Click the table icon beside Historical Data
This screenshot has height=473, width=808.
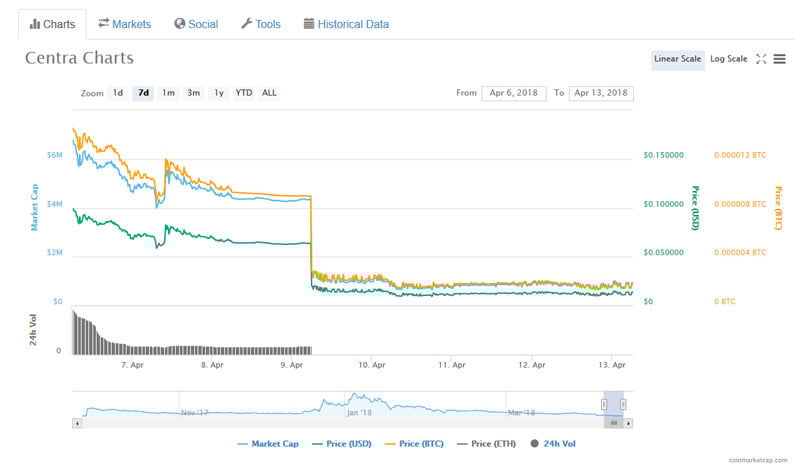[x=309, y=24]
